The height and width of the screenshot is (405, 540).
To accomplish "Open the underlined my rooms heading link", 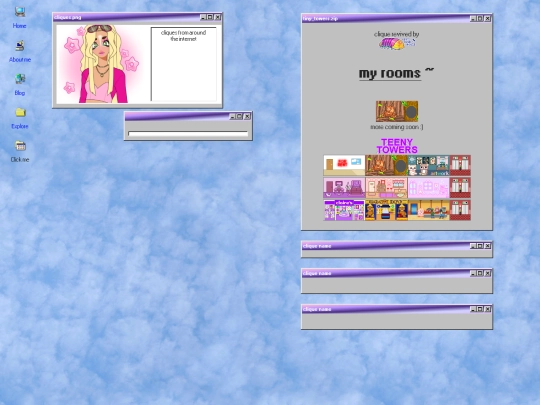I will click(390, 73).
